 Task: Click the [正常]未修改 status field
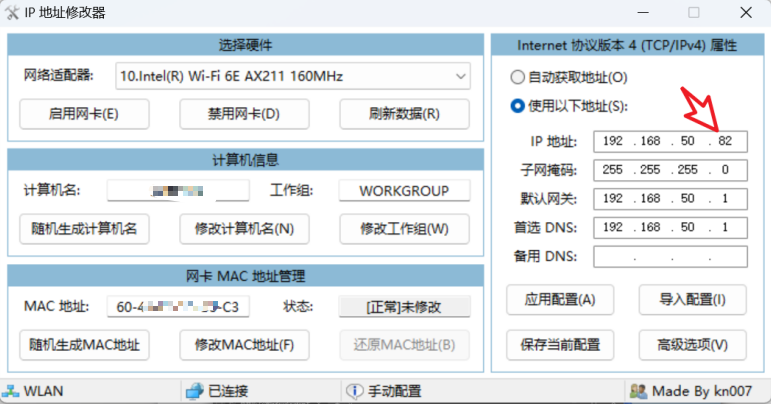[x=404, y=307]
